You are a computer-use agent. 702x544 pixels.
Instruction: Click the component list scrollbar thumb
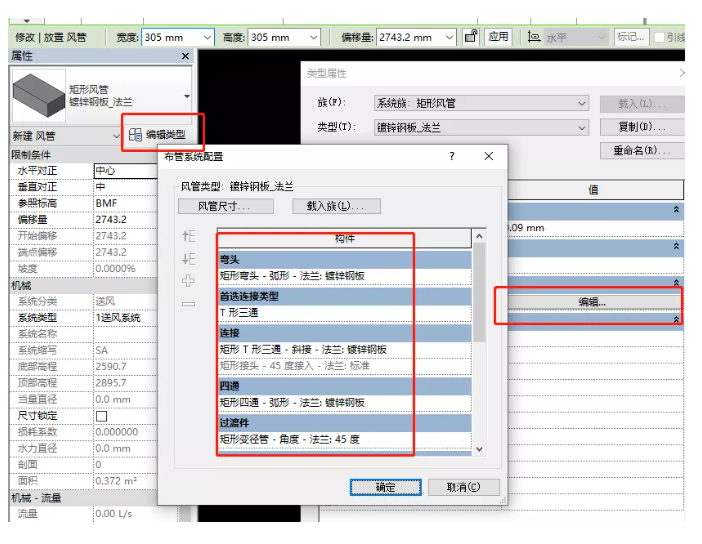[479, 292]
